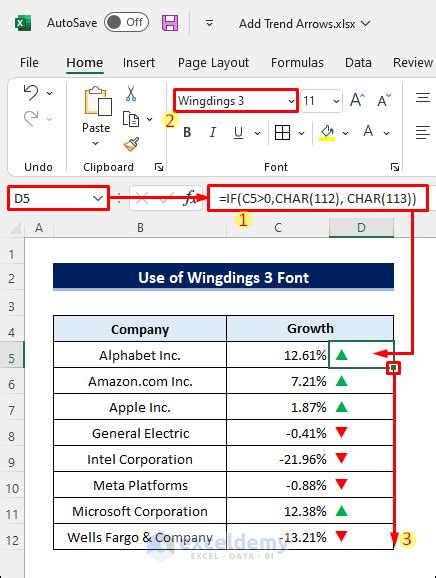The width and height of the screenshot is (436, 578).
Task: Select the 7.21% growth cell
Action: [278, 382]
